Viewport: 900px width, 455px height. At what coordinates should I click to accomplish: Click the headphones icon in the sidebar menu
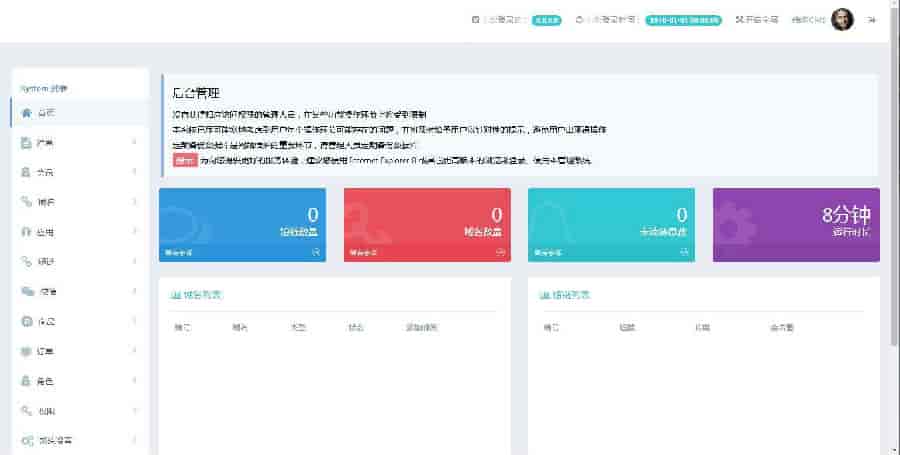pos(27,232)
